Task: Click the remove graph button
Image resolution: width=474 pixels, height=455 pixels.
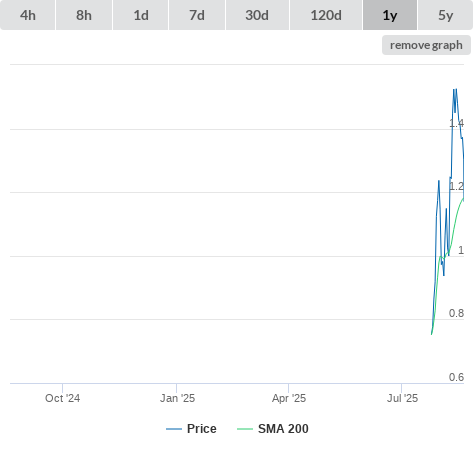Action: point(426,45)
